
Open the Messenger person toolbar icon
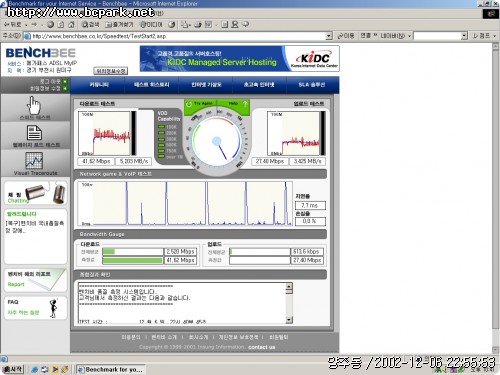pos(235,24)
